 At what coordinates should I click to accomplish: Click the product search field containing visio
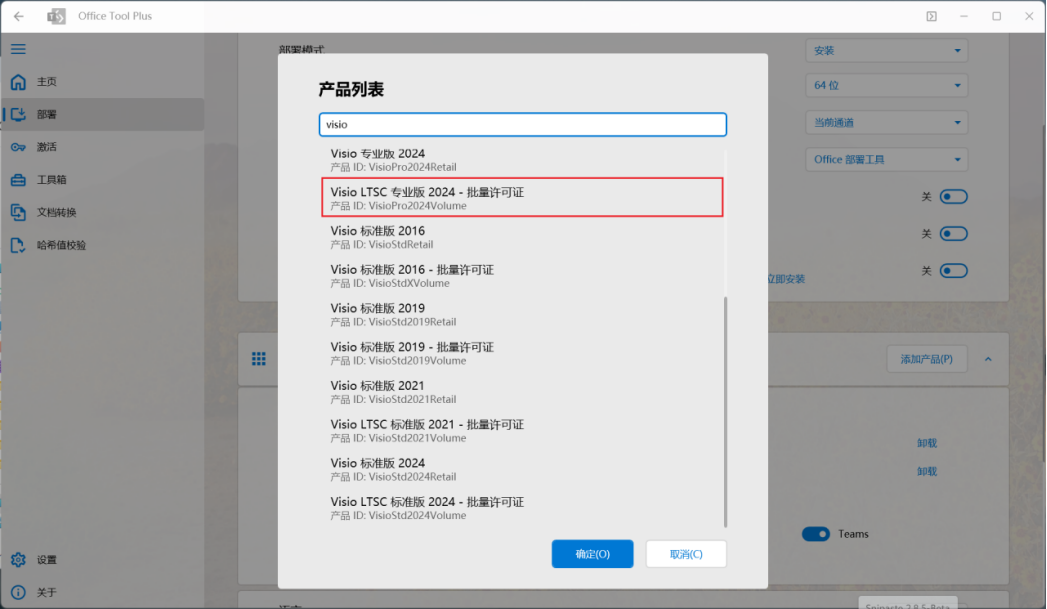523,124
